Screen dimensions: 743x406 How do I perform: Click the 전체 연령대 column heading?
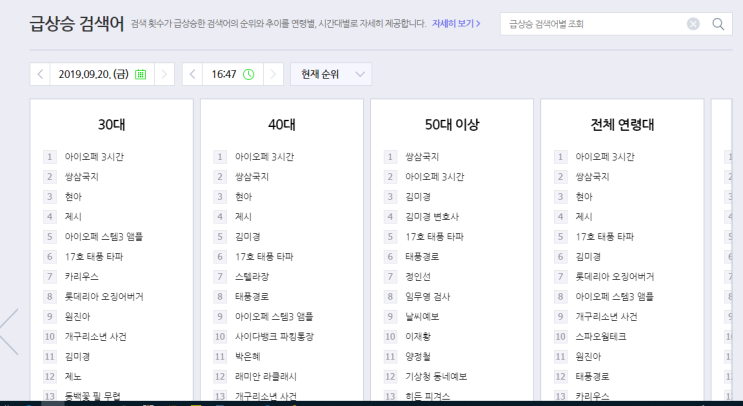coord(622,125)
